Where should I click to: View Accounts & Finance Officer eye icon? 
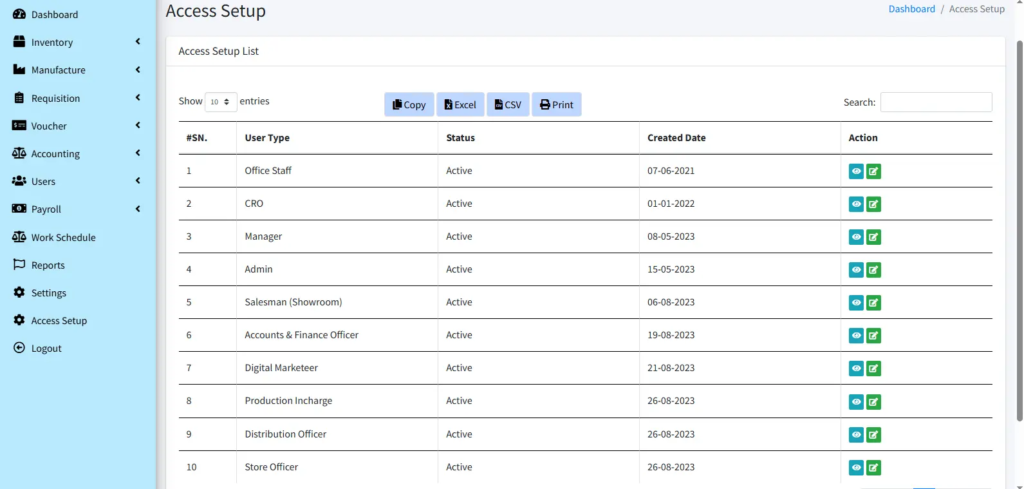[x=856, y=336]
